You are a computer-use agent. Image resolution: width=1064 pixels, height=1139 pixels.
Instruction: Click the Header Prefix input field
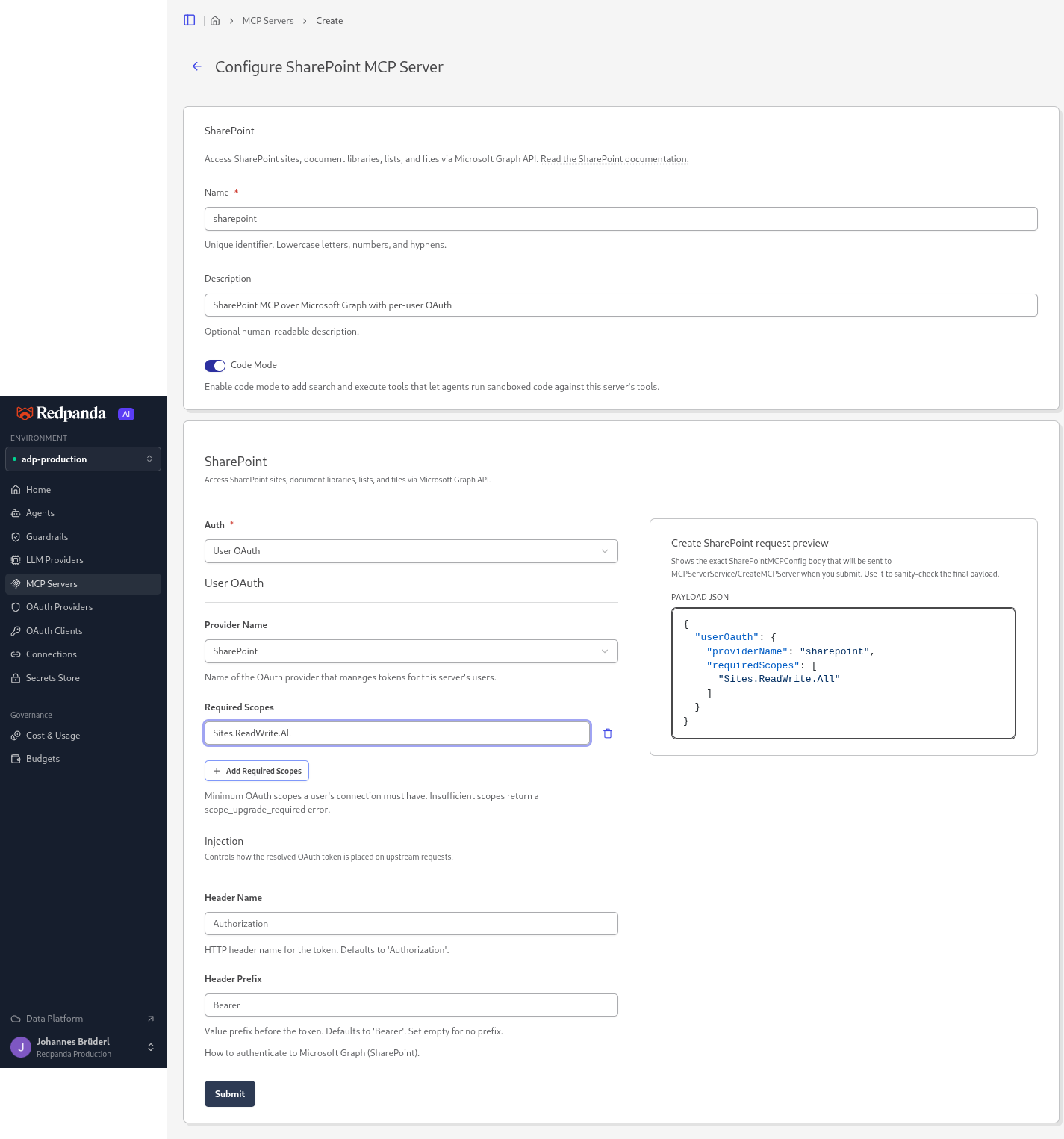click(x=411, y=1005)
